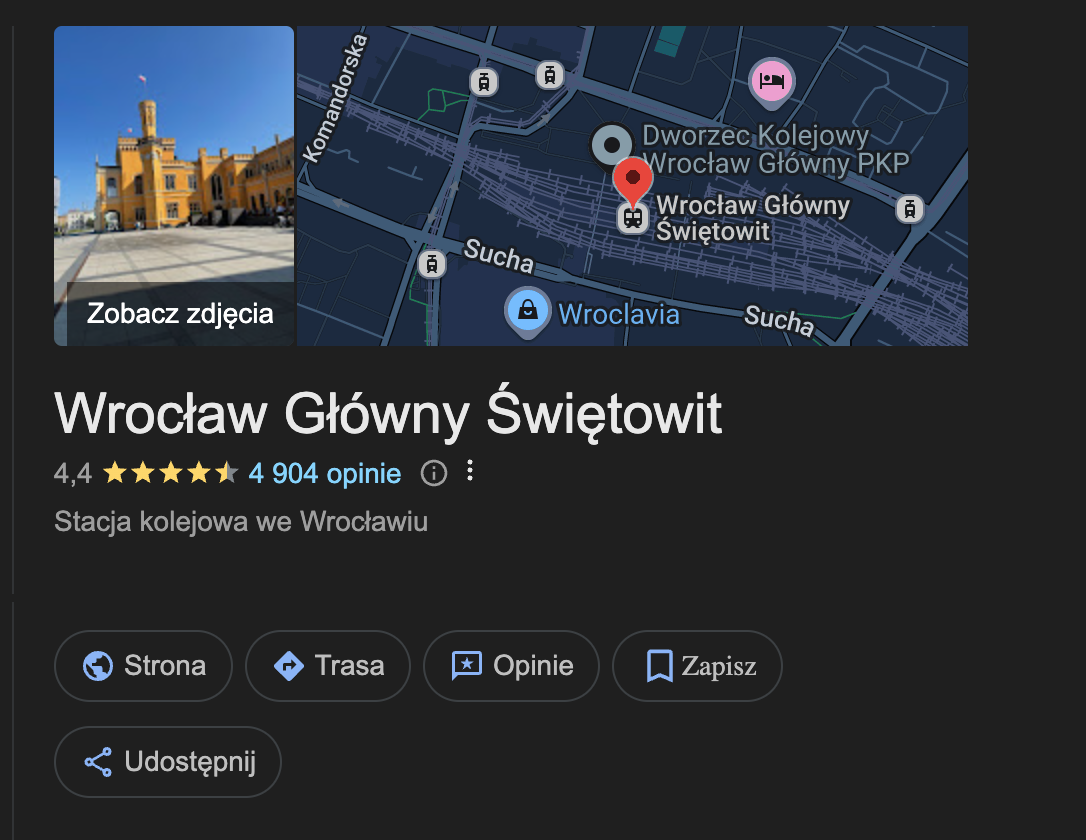
Task: Click the yellow star rating
Action: tap(170, 473)
